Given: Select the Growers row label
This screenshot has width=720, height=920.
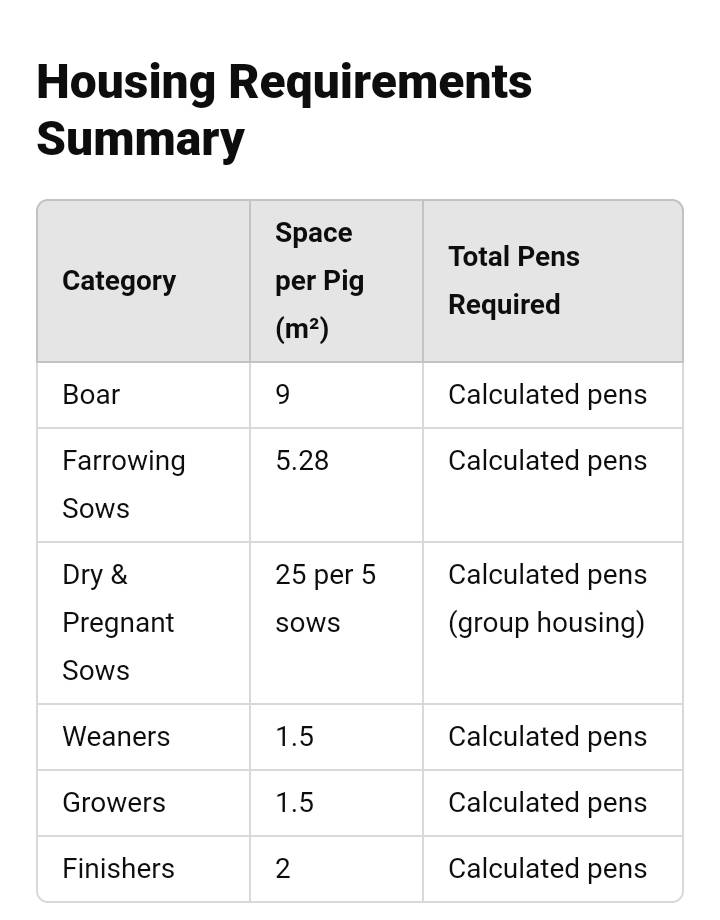Looking at the screenshot, I should click(x=114, y=803).
